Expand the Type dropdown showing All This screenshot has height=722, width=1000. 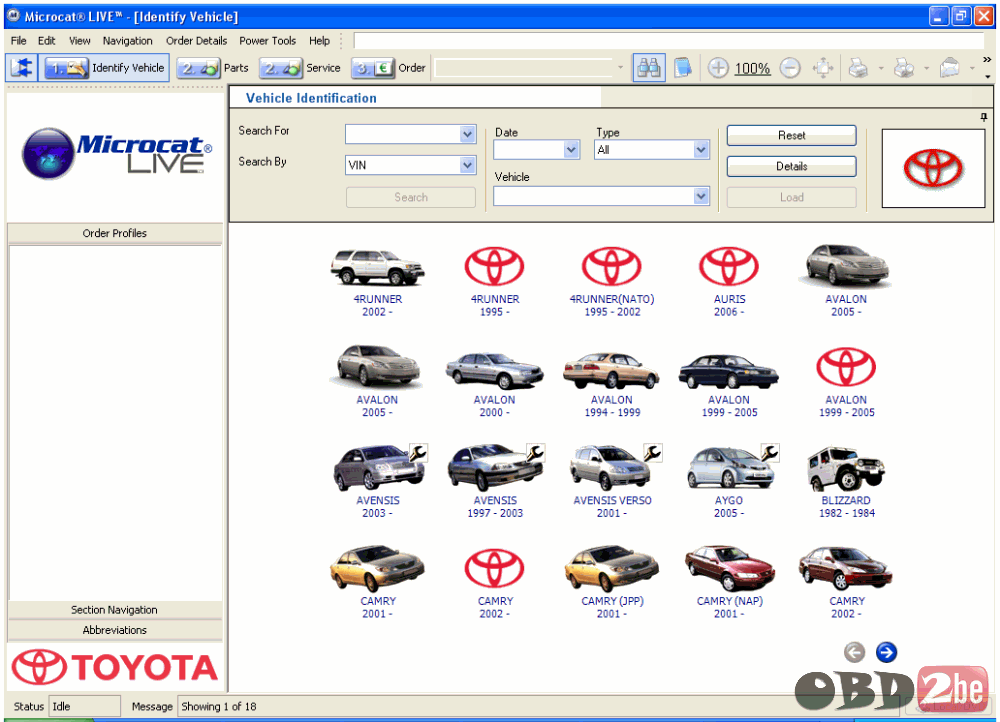click(x=701, y=150)
